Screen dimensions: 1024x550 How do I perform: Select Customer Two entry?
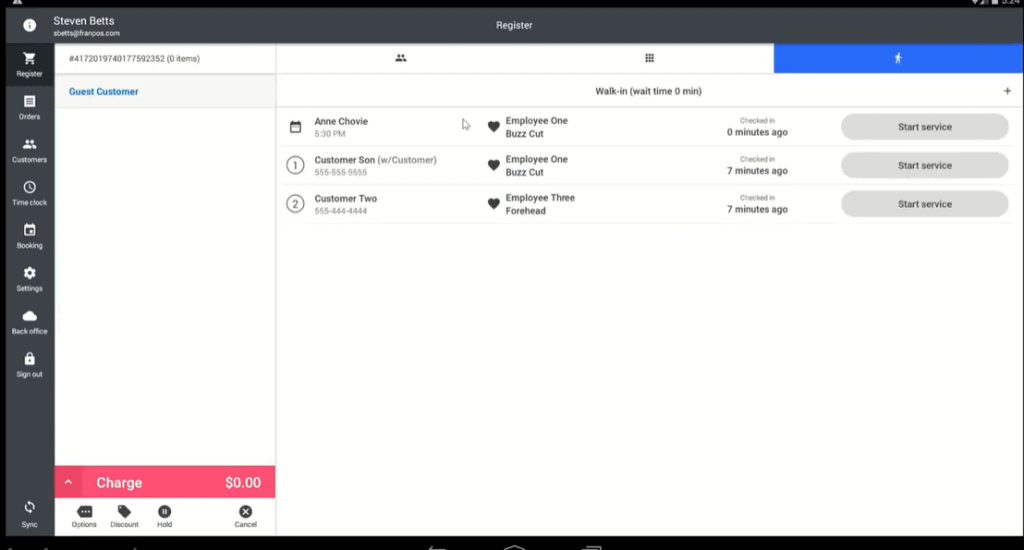(345, 199)
